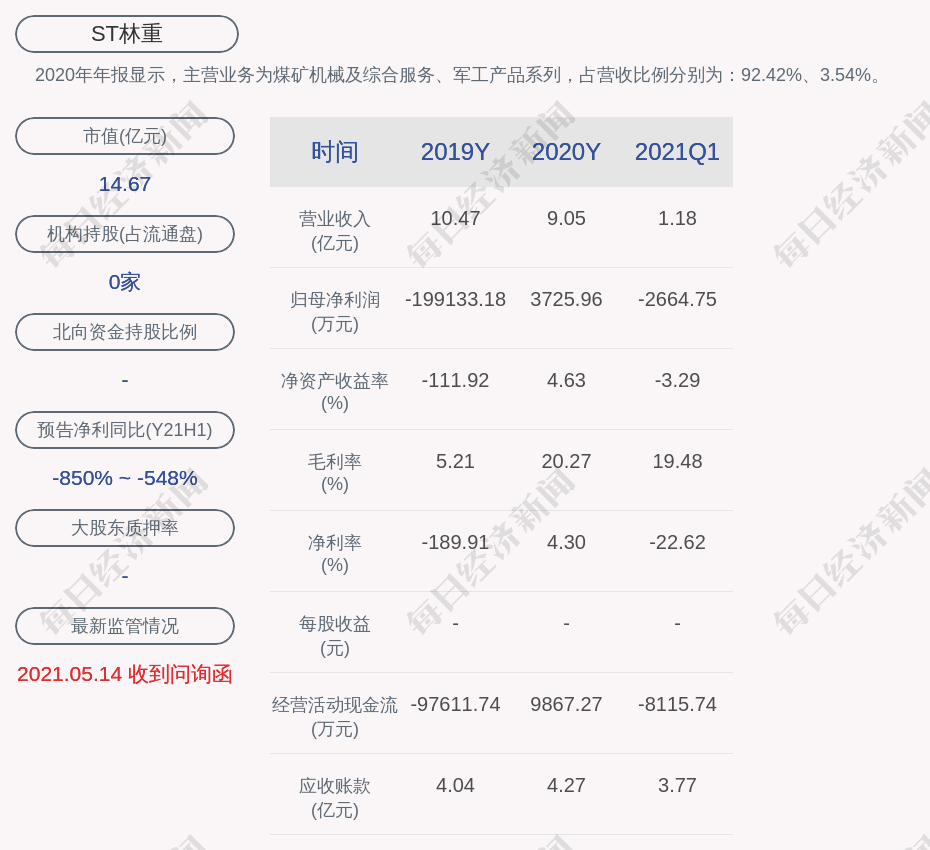Select net profit value -199133.18

point(455,299)
